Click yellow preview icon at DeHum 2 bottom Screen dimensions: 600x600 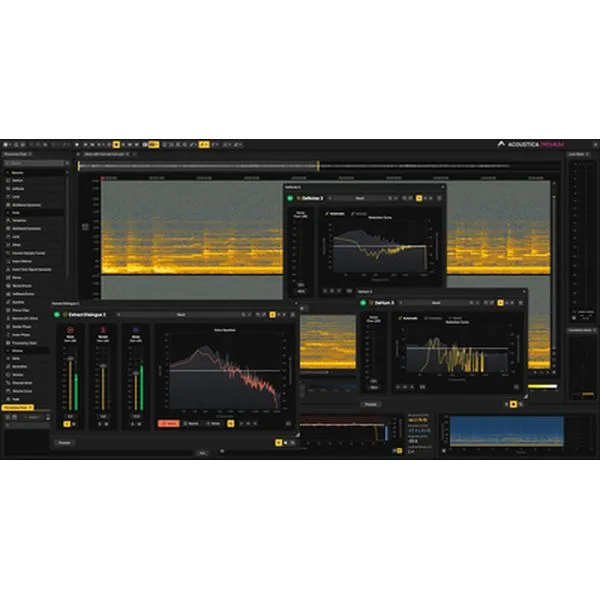[x=514, y=404]
